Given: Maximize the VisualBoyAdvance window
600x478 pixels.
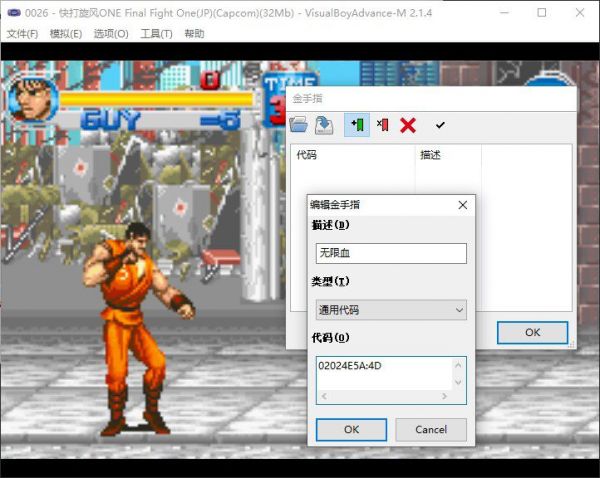Looking at the screenshot, I should [x=542, y=13].
